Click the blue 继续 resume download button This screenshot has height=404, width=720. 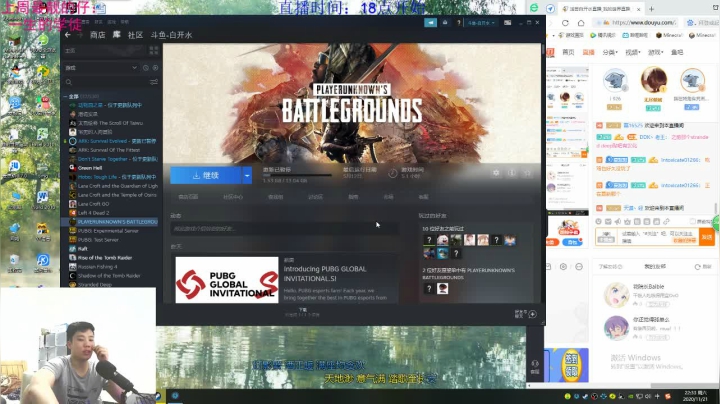pyautogui.click(x=206, y=175)
